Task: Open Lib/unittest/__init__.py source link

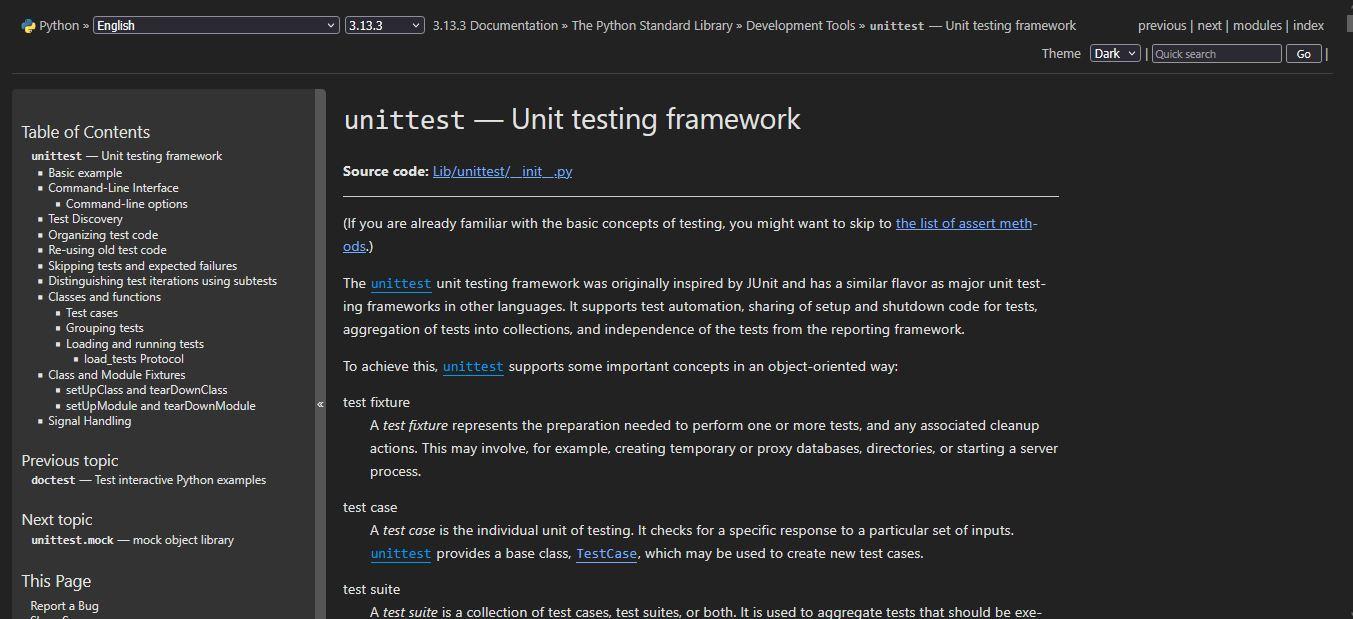Action: tap(502, 171)
